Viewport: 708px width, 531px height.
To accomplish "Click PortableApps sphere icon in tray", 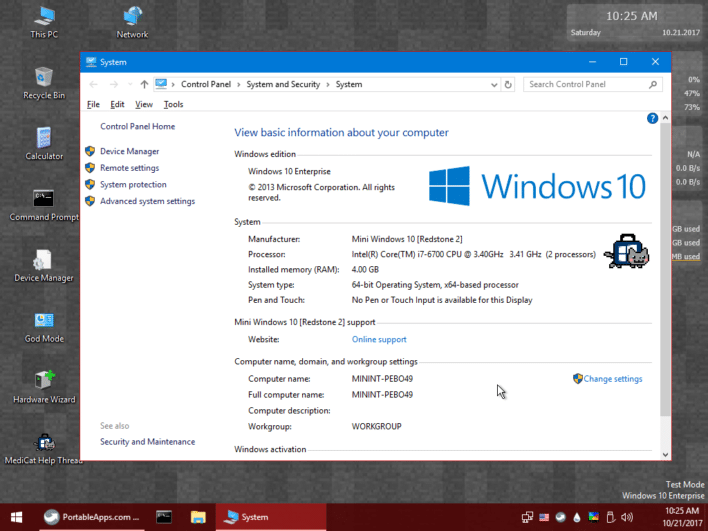I will point(560,517).
